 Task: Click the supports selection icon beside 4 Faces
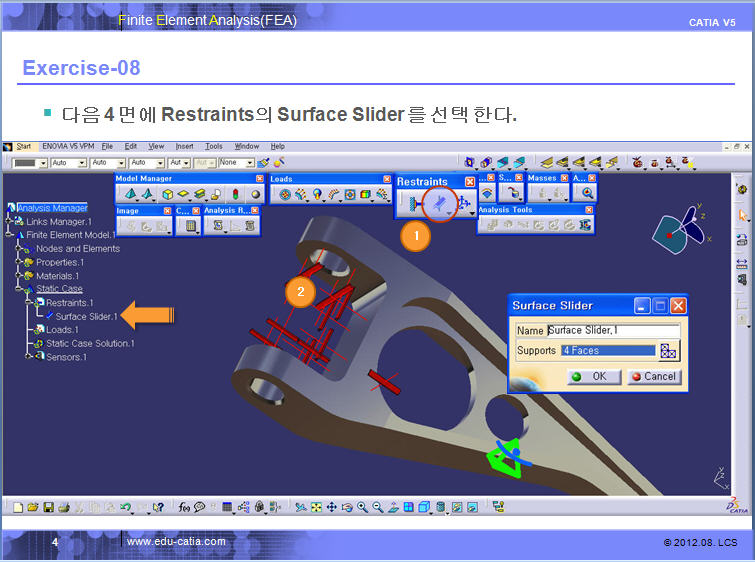point(669,350)
